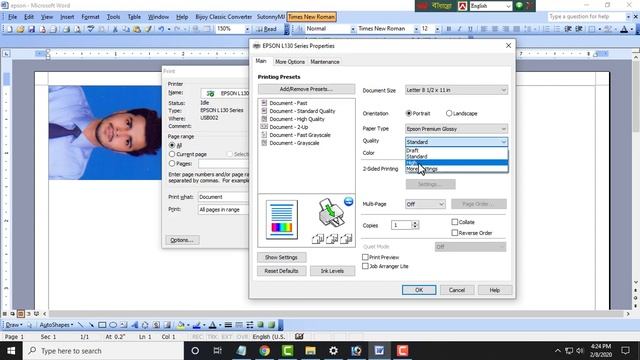Click the Bold formatting icon

[449, 29]
